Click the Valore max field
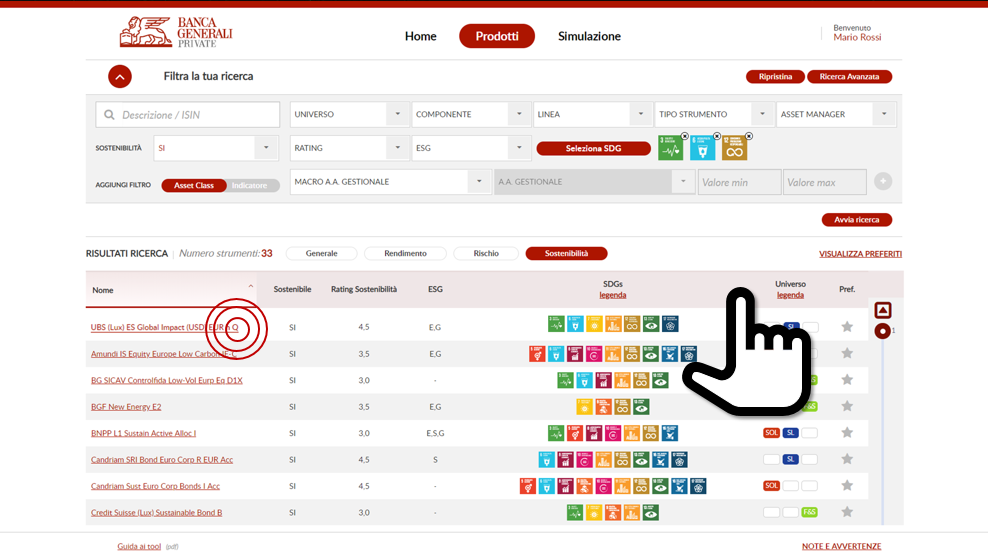The image size is (988, 559). (x=824, y=182)
